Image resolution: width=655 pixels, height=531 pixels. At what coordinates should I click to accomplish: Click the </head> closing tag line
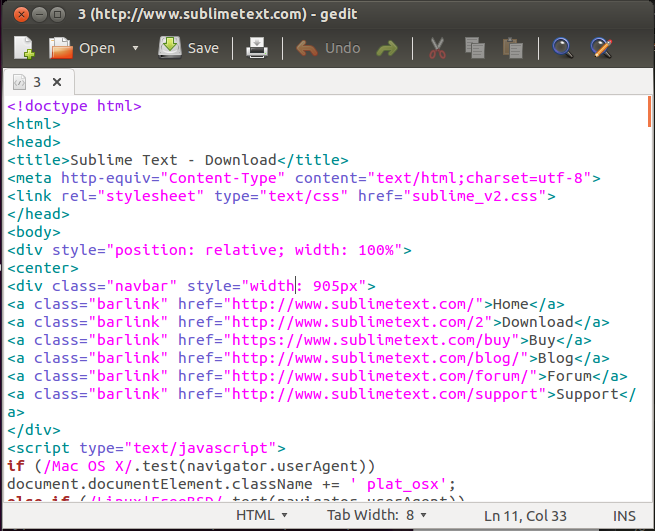point(38,214)
